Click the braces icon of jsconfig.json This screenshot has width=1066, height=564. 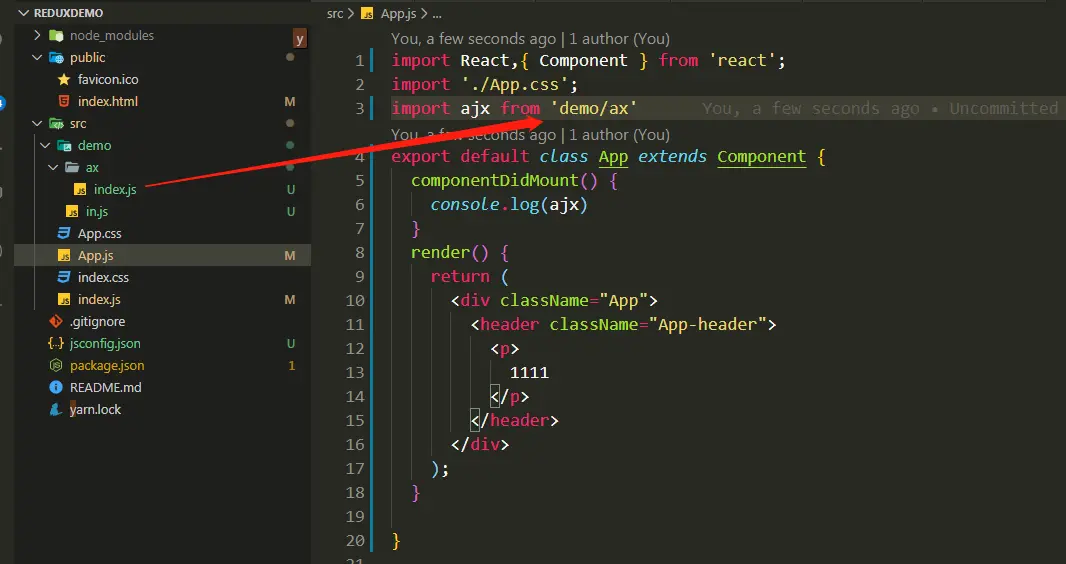tap(56, 343)
